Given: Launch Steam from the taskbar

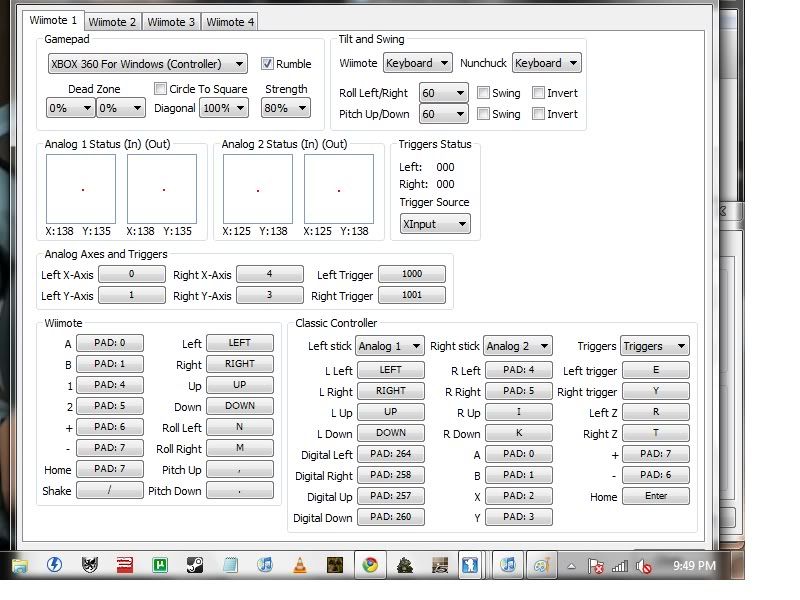Looking at the screenshot, I should tap(195, 565).
